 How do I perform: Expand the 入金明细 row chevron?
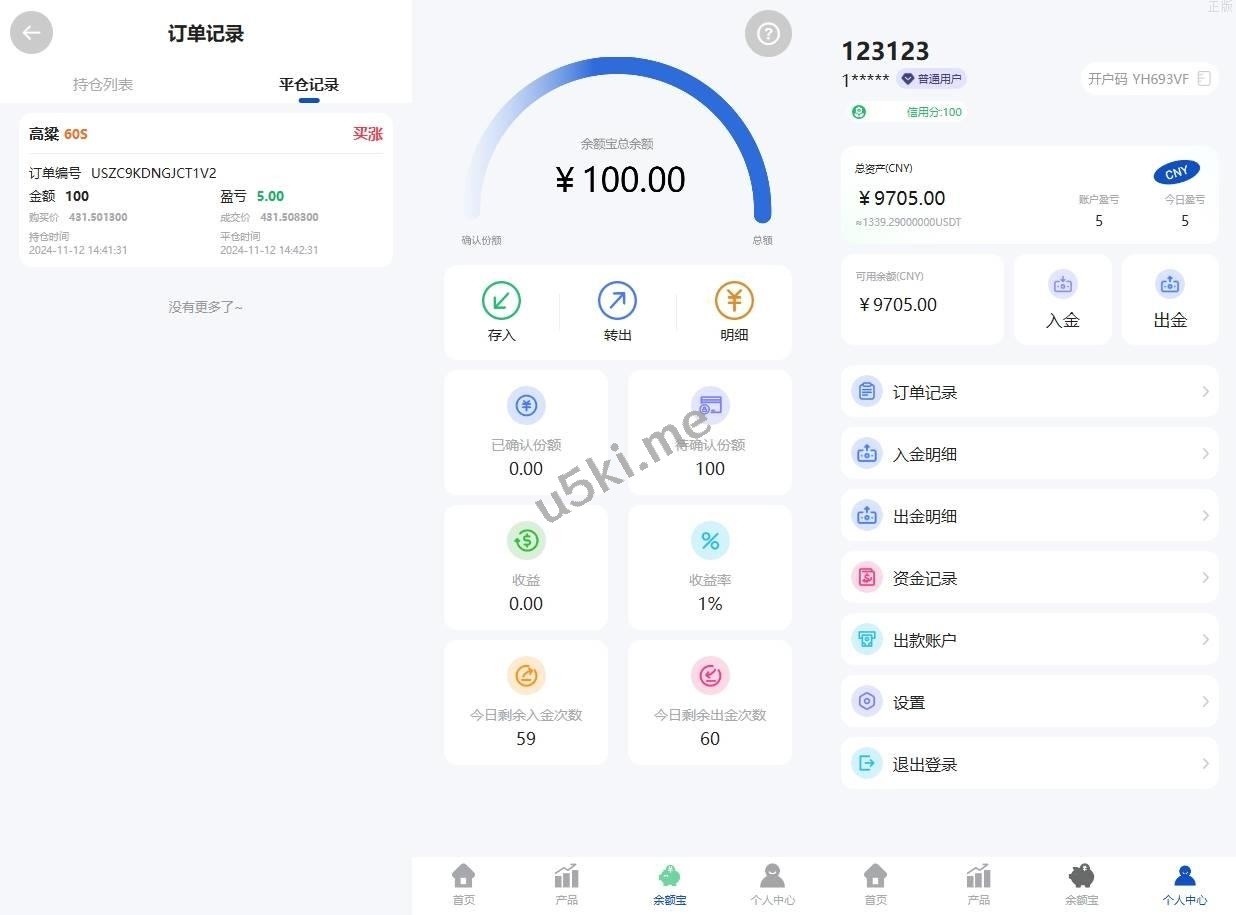(x=1205, y=454)
